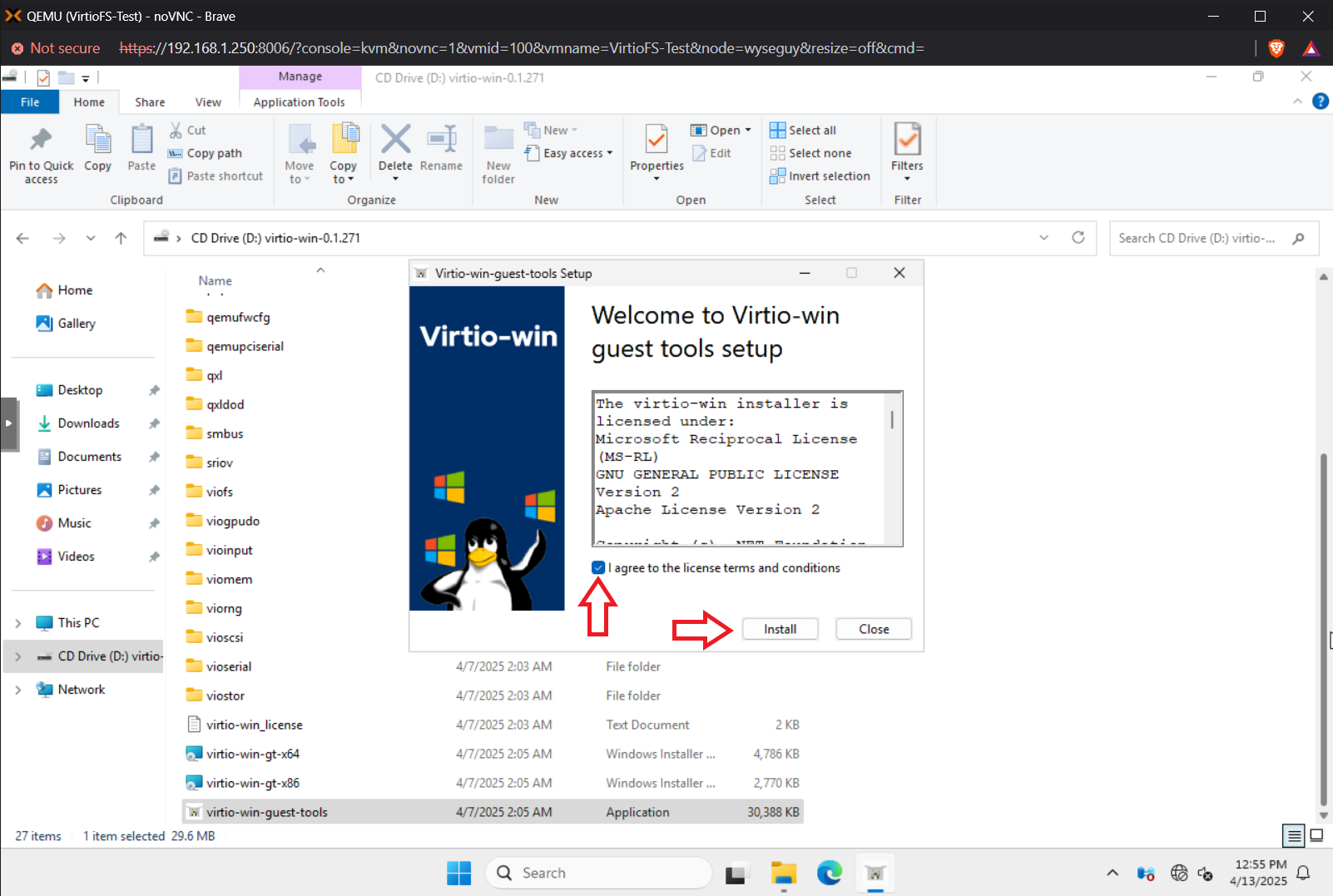Click Install in setup dialog

(x=780, y=629)
